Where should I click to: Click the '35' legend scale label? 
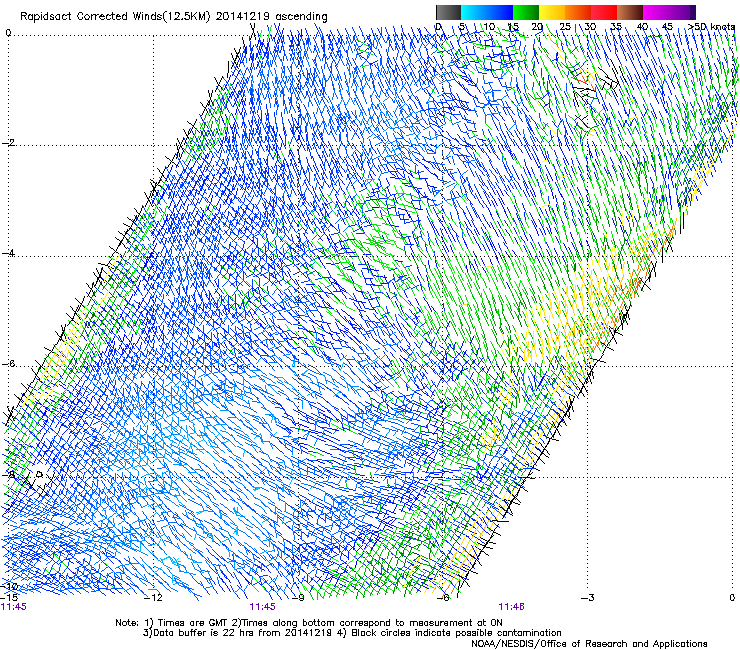click(616, 27)
